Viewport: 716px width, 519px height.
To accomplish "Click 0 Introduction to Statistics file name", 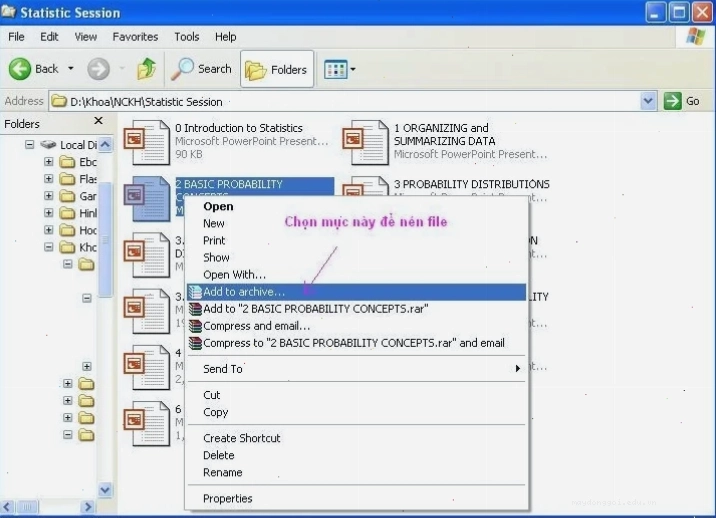I will pos(239,128).
